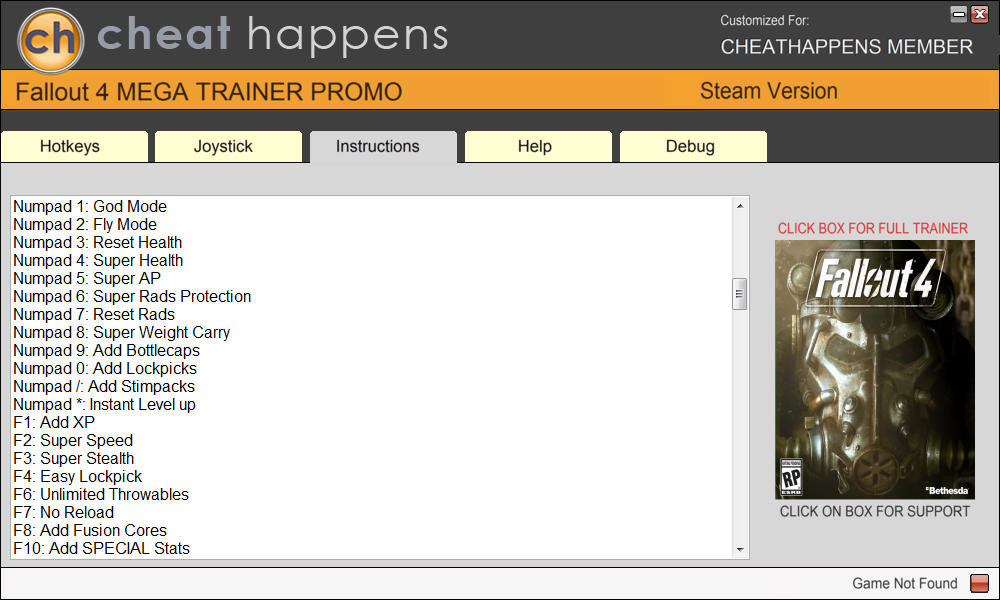Click the Fallout 4 cover art box
Viewport: 1000px width, 600px height.
pos(875,369)
